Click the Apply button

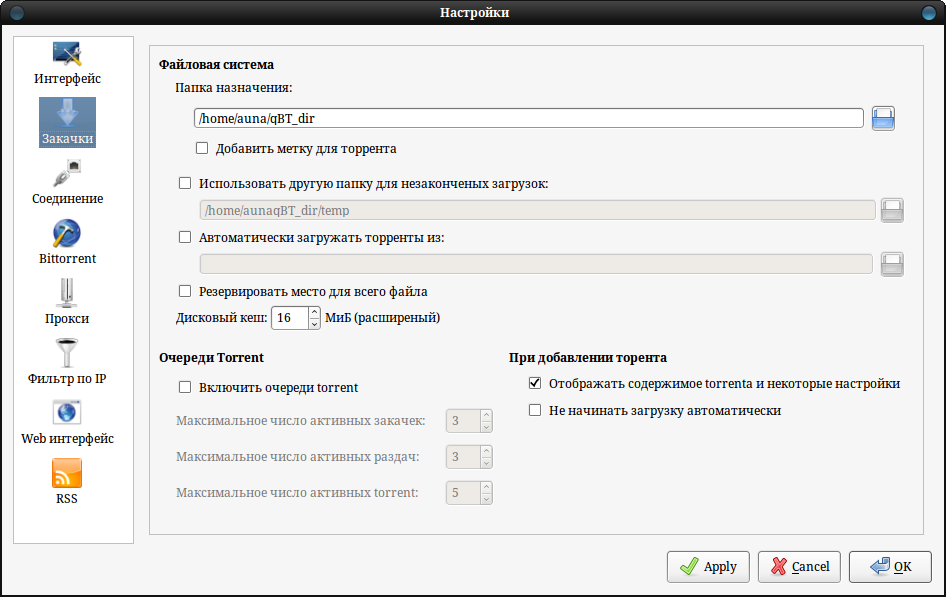pos(708,567)
